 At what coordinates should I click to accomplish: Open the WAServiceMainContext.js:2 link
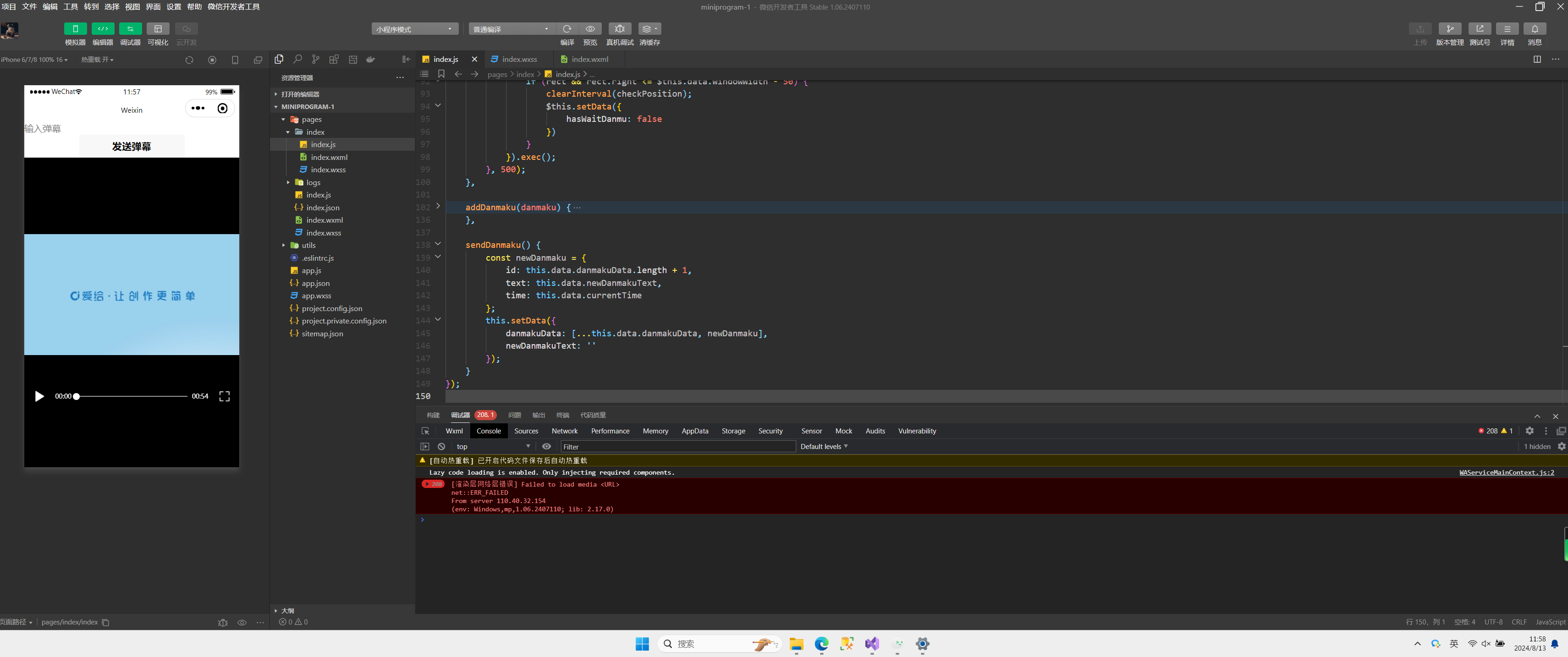[x=1506, y=473]
